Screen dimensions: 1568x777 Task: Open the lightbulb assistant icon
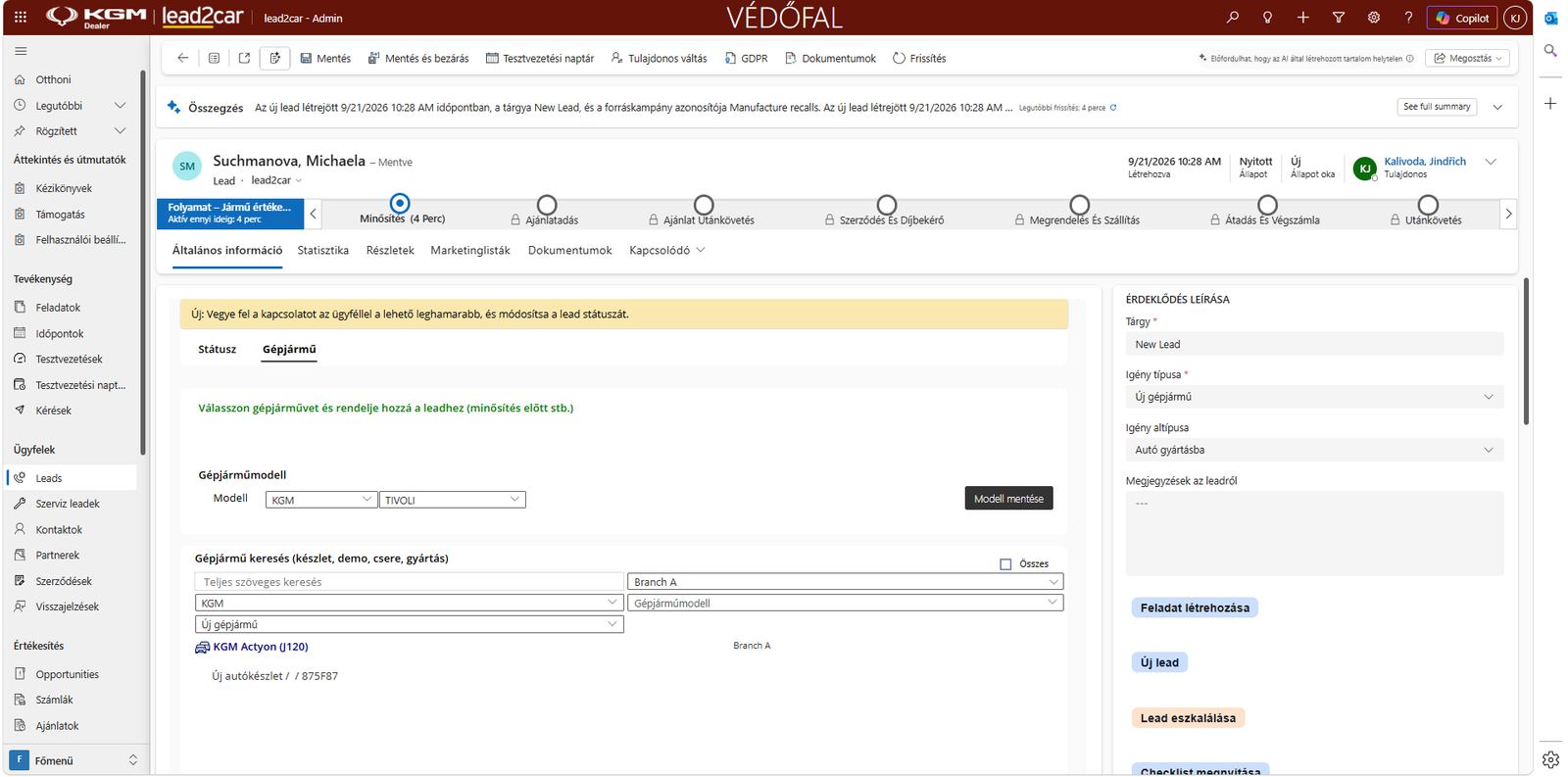point(1268,18)
